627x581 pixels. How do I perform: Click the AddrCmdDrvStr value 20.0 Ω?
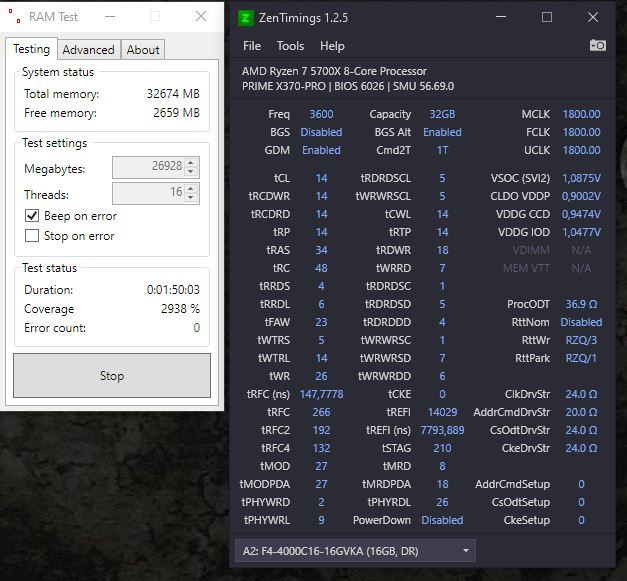(x=581, y=412)
